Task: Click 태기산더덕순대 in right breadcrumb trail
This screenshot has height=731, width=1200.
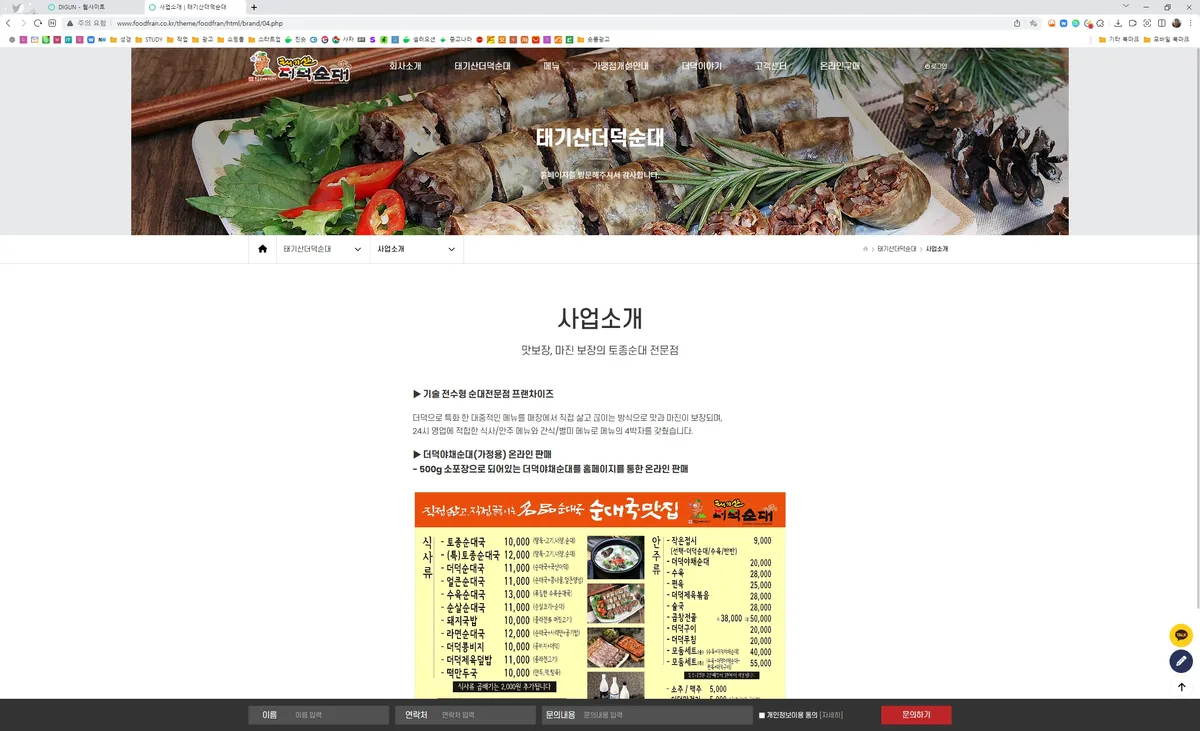Action: click(x=897, y=249)
